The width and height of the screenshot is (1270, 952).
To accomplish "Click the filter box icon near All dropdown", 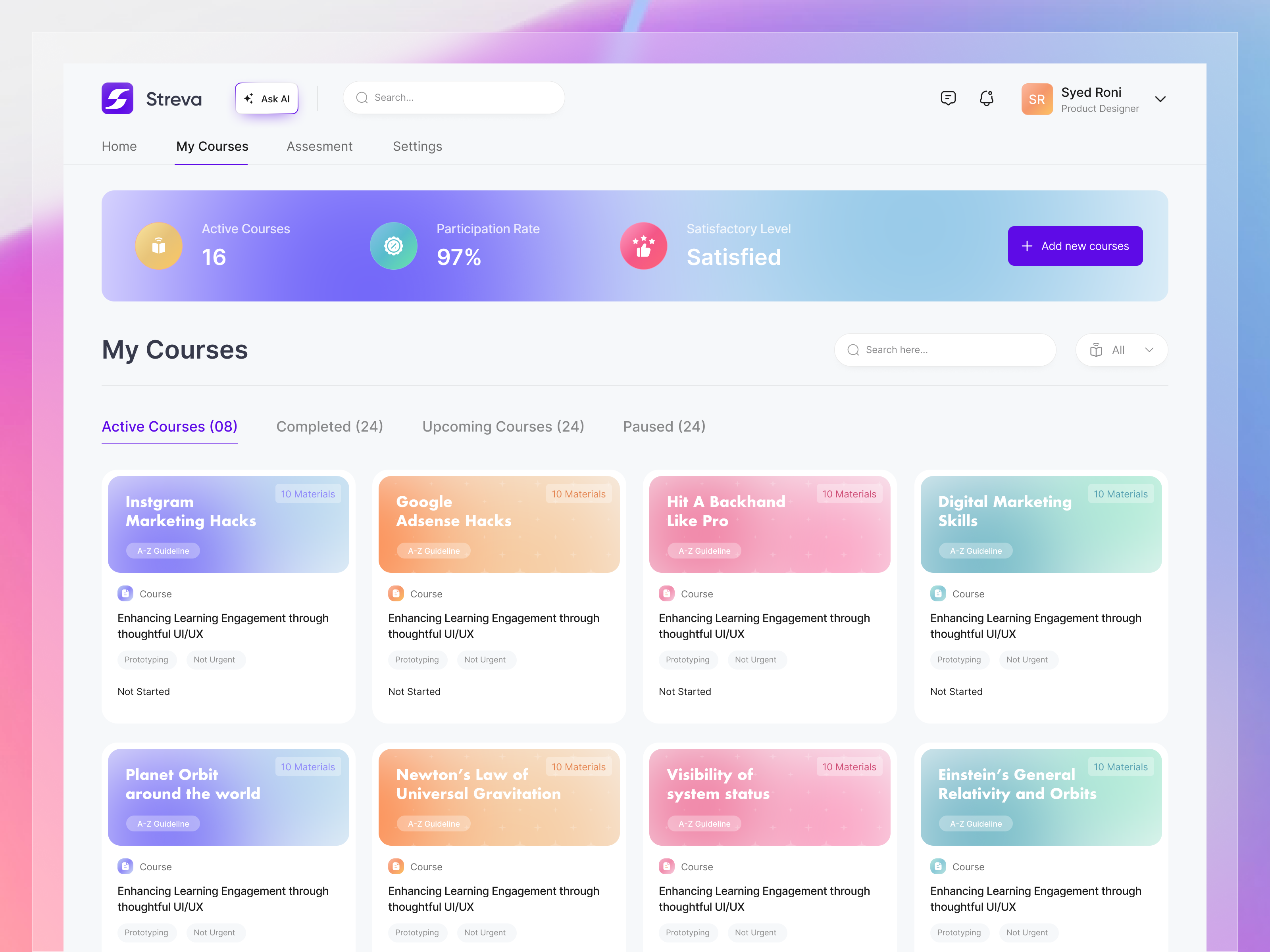I will tap(1097, 349).
